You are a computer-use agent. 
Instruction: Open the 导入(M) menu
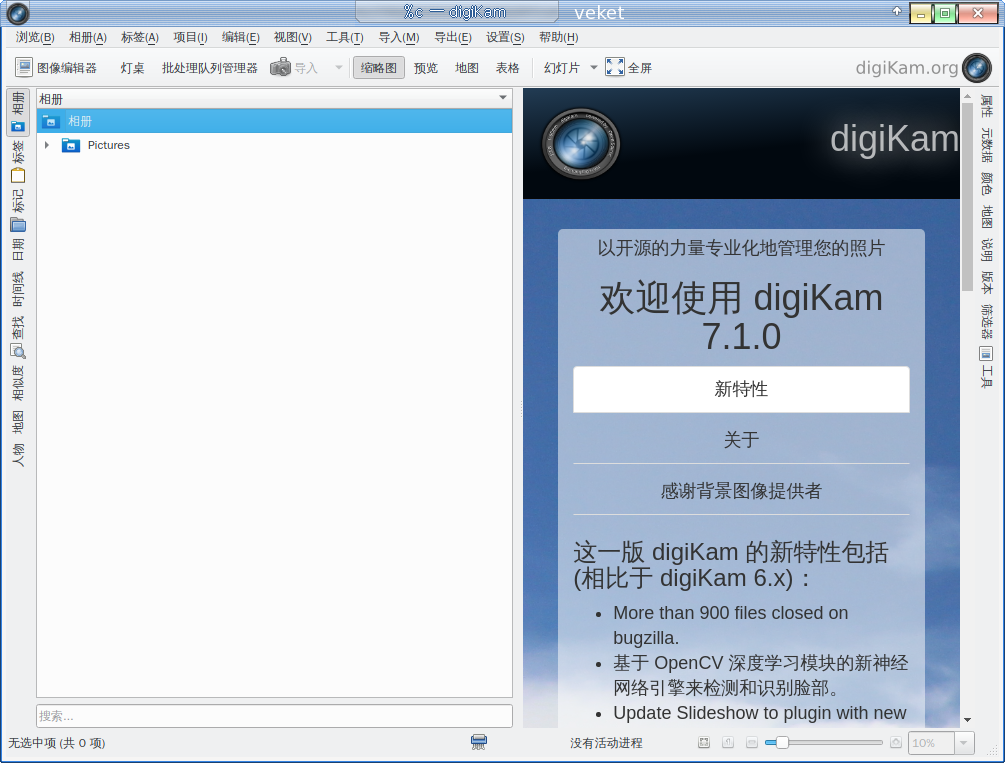tap(399, 37)
